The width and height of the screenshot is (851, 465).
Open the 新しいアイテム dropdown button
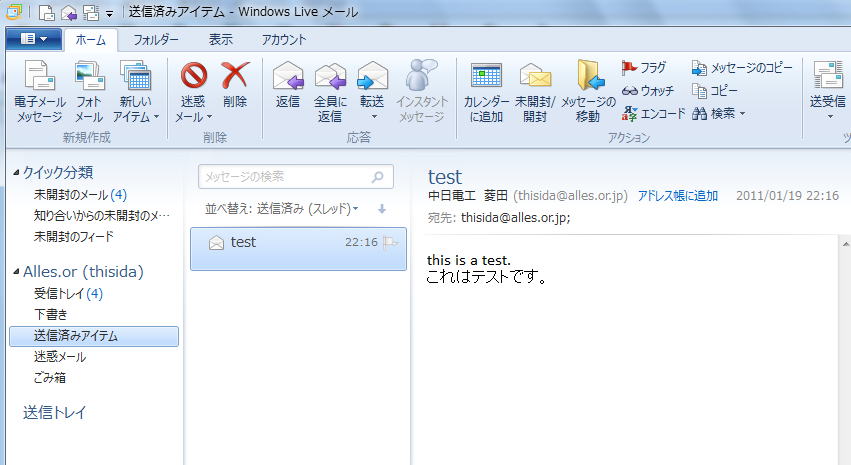click(x=136, y=92)
